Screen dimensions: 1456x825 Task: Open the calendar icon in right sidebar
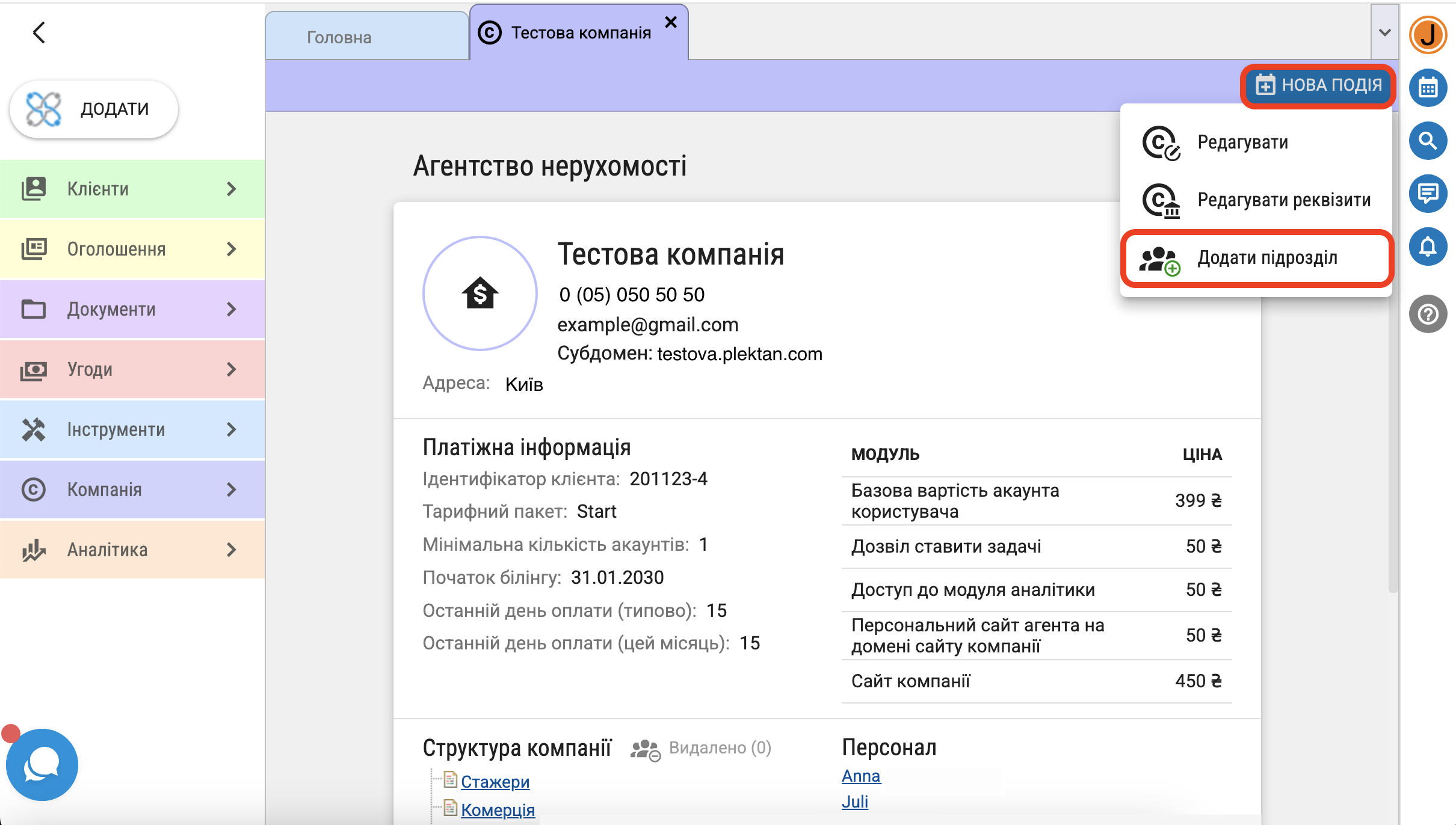[1428, 88]
